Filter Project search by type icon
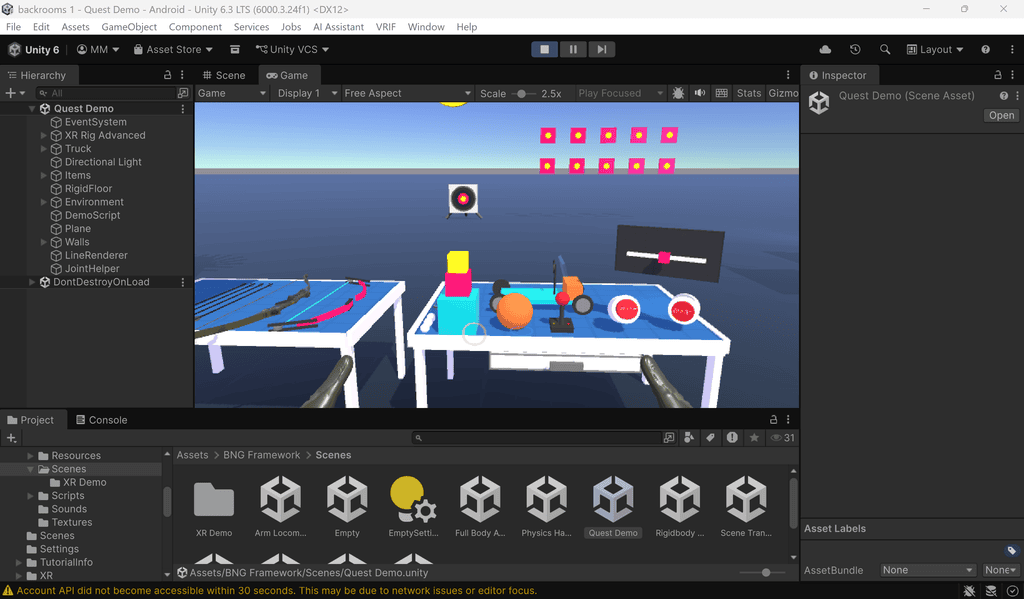The image size is (1024, 599). pos(689,438)
